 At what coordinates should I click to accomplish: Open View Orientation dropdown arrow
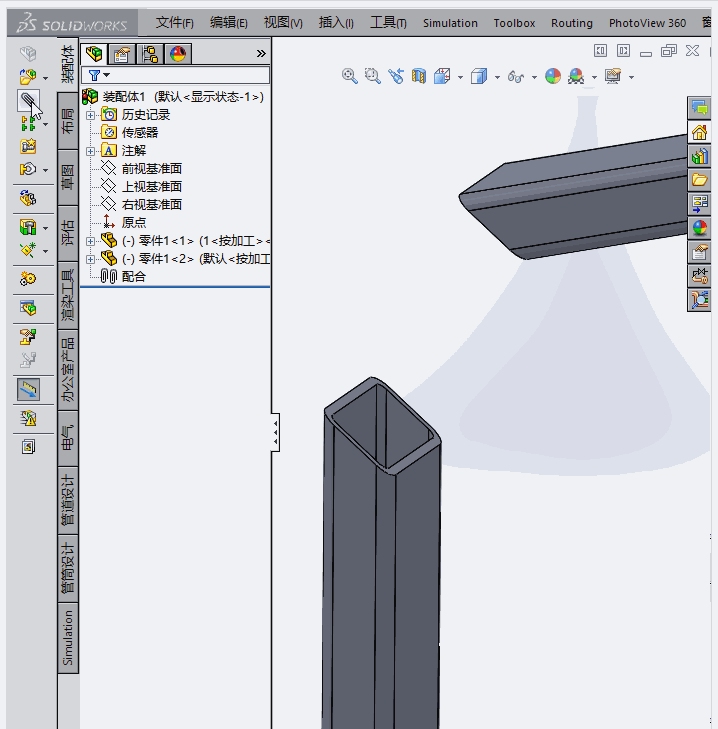point(460,77)
